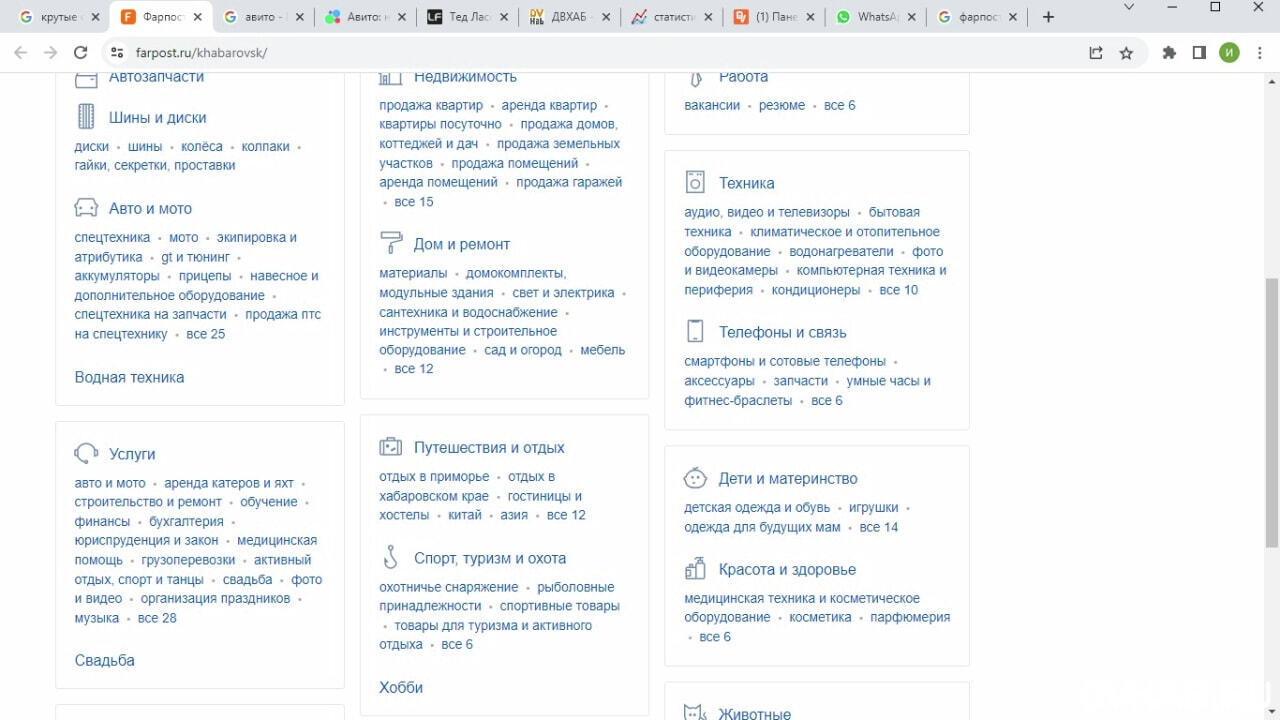Open the резюме link
The width and height of the screenshot is (1280, 720).
tap(782, 105)
